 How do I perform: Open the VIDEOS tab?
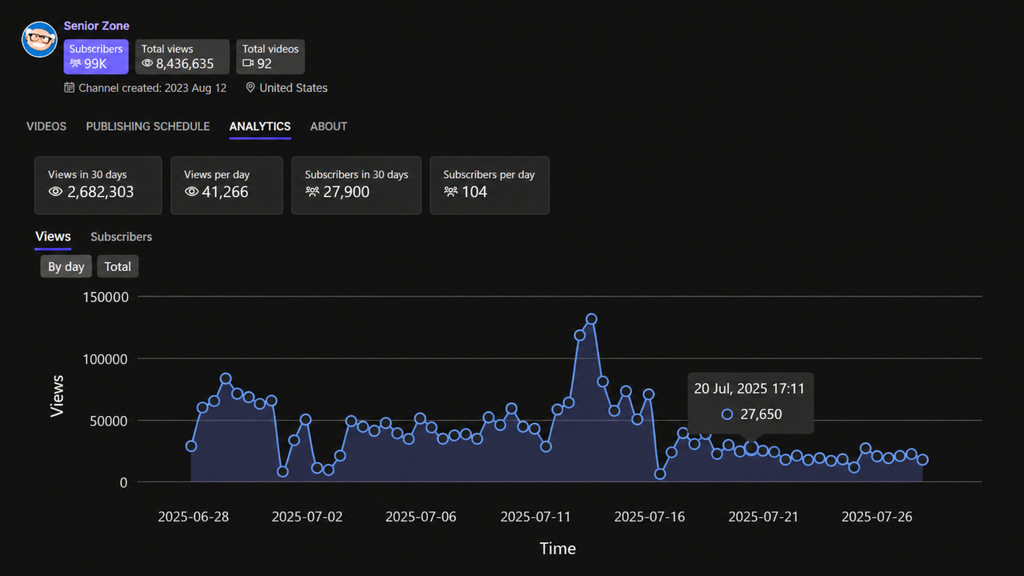(x=46, y=126)
